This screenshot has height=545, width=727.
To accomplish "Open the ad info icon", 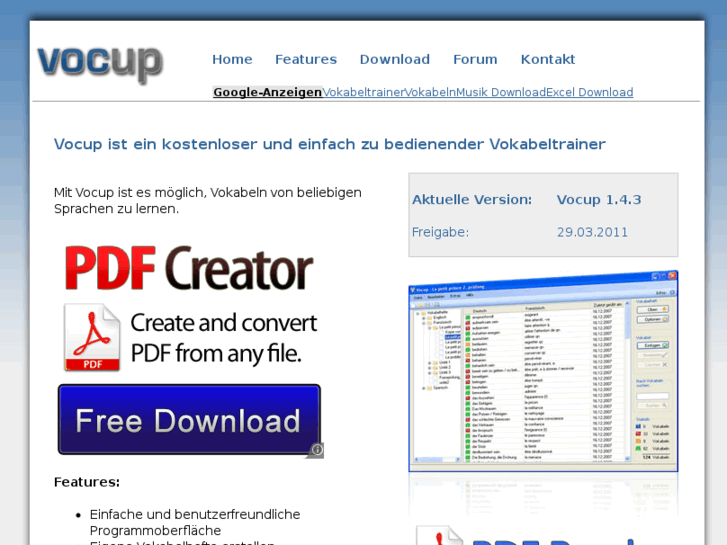I will click(317, 449).
